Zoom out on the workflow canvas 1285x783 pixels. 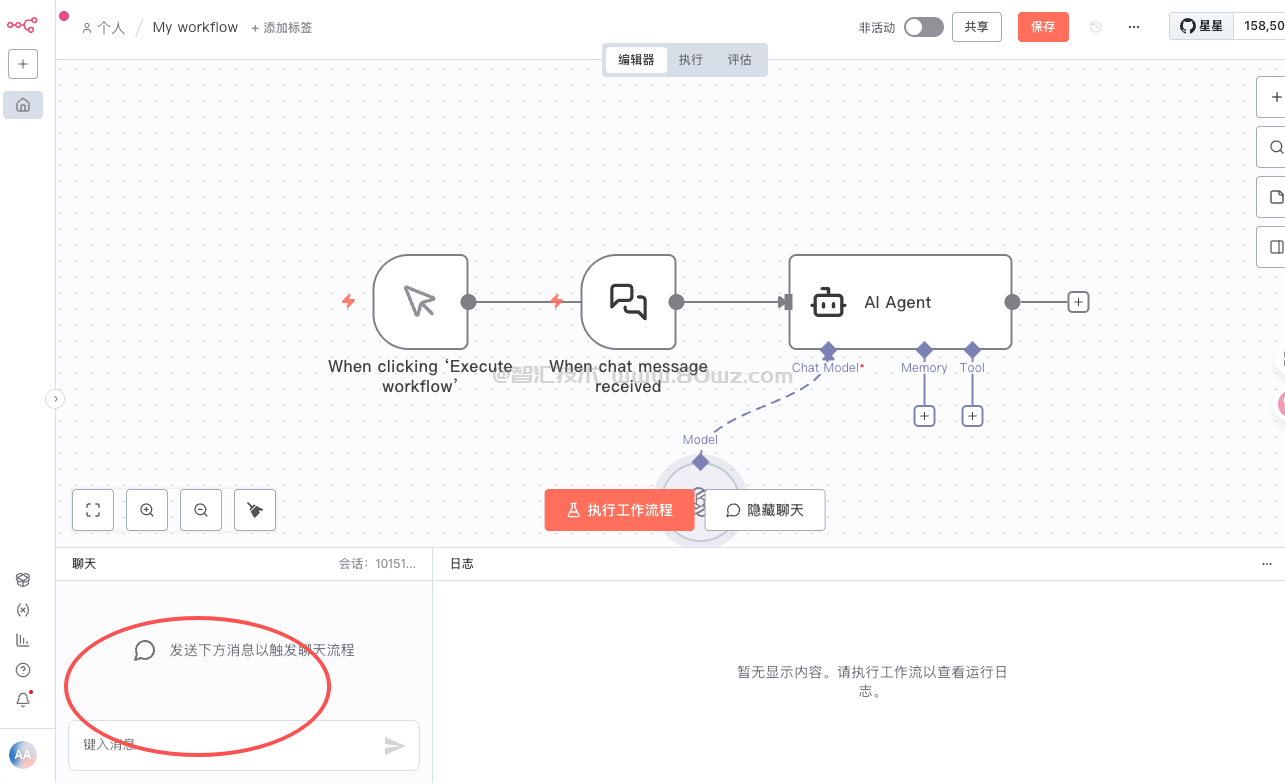point(201,510)
